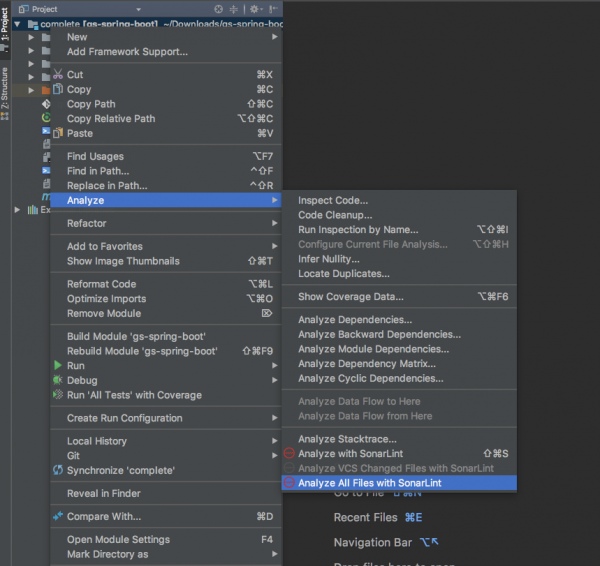Click the External Libraries bars icon
The width and height of the screenshot is (600, 566).
[33, 209]
